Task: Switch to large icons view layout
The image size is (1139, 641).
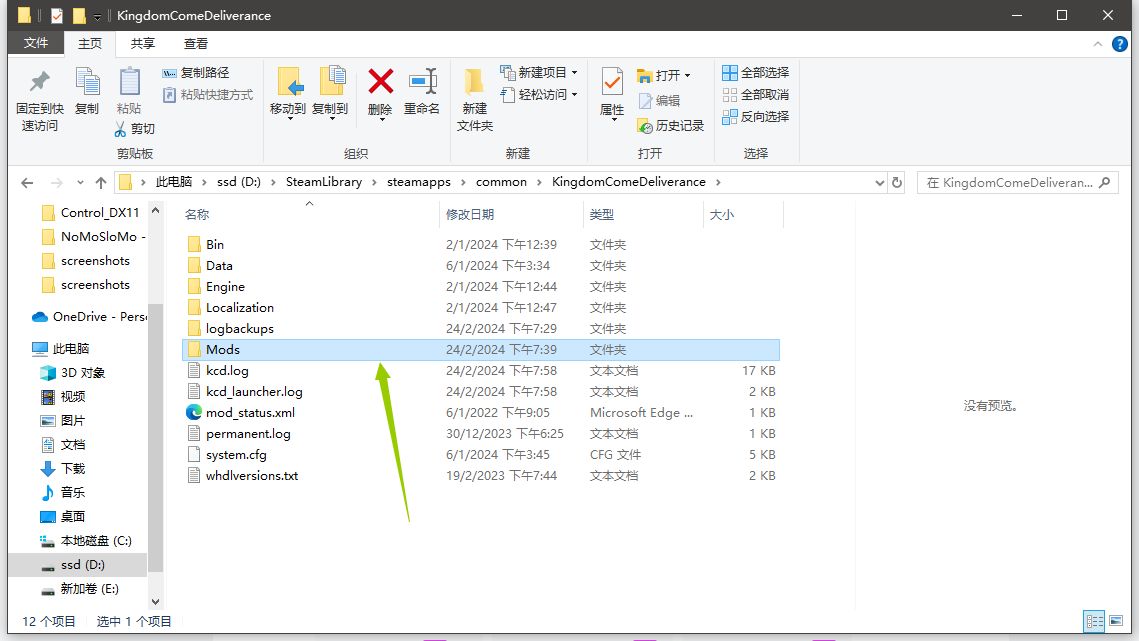Action: (1116, 621)
